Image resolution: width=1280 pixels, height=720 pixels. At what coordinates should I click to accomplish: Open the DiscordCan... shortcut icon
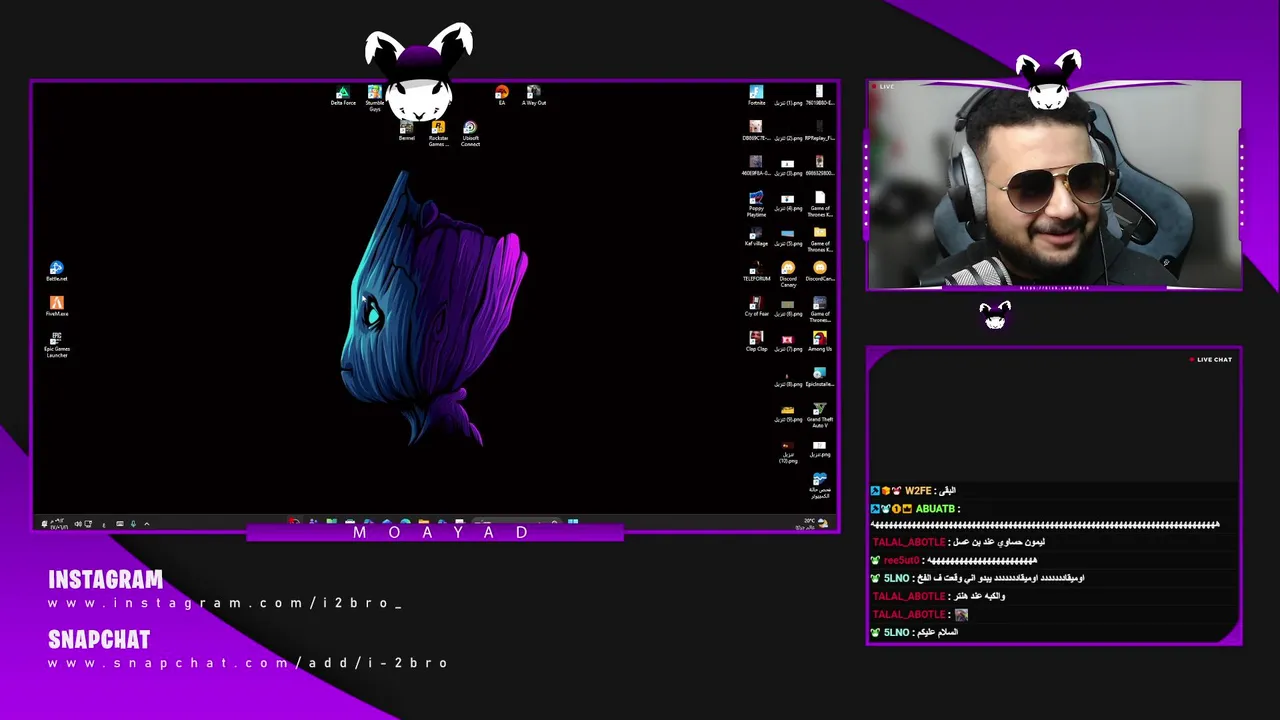pos(820,272)
